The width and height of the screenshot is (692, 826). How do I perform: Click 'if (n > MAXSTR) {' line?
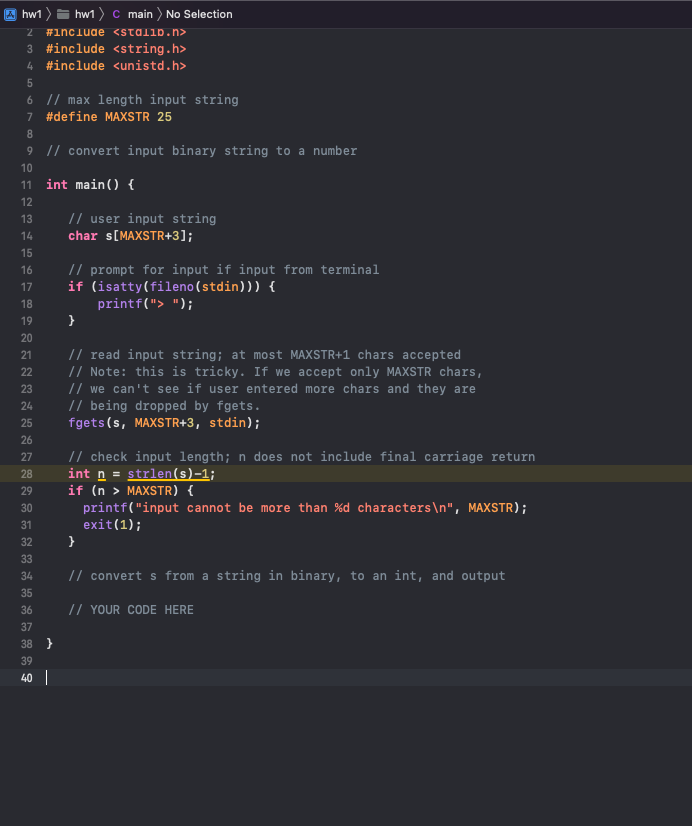coord(131,491)
